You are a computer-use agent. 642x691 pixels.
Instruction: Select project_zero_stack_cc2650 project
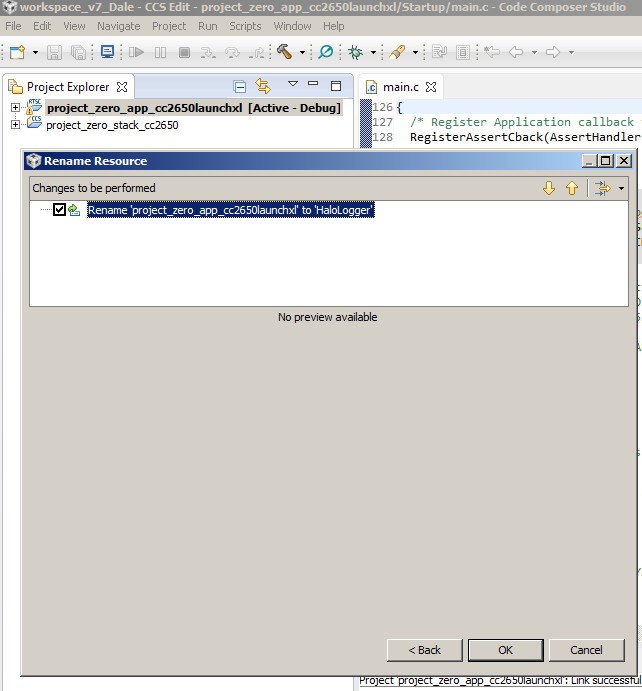(x=112, y=125)
